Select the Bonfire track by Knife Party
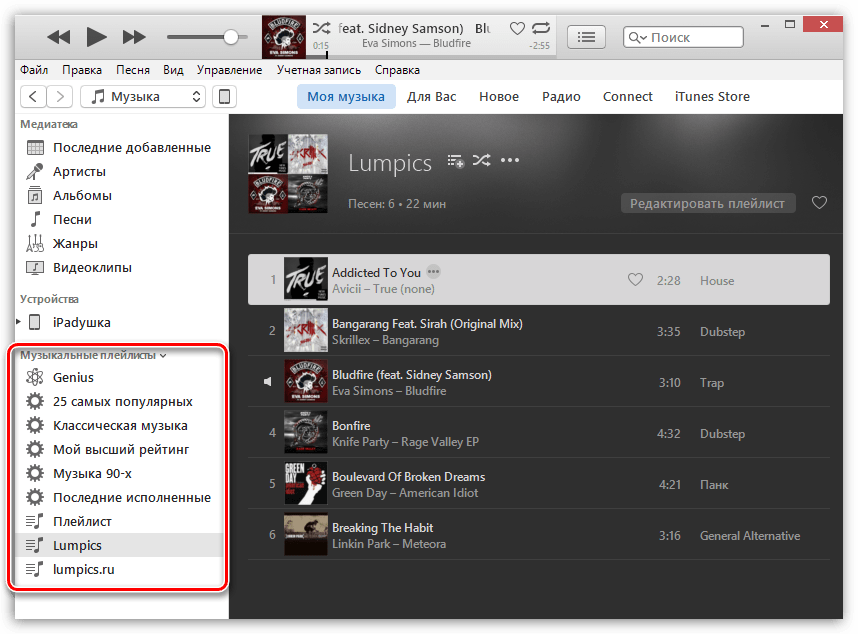 coord(539,433)
